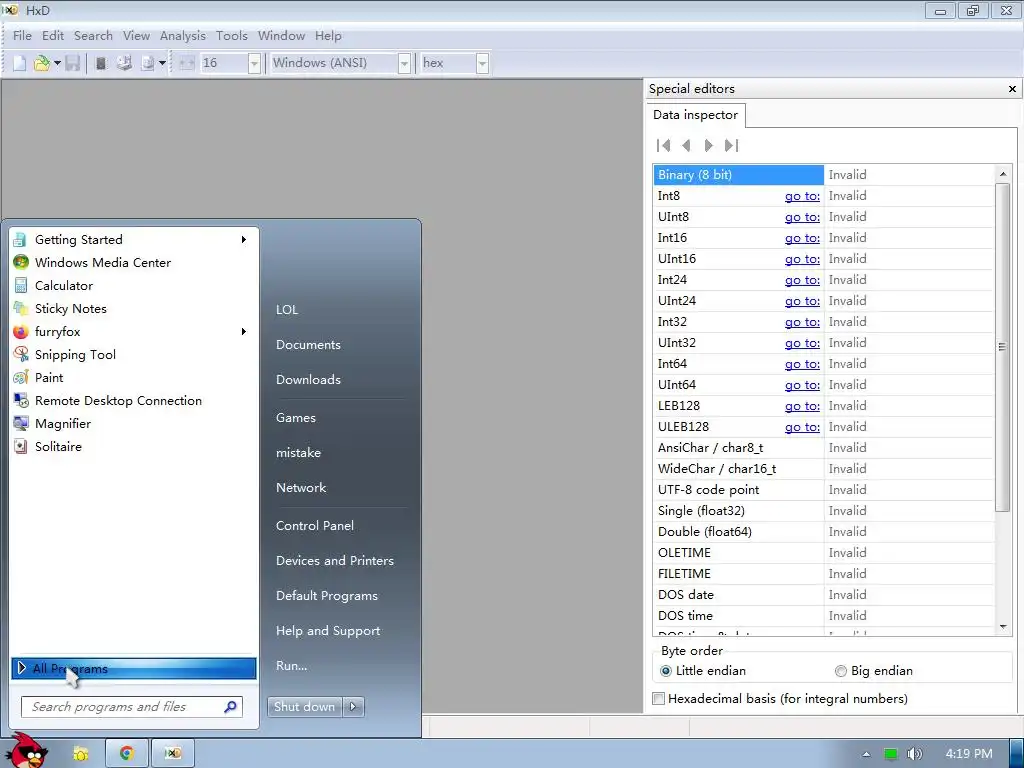
Task: Open the Run... dialog
Action: (x=291, y=666)
